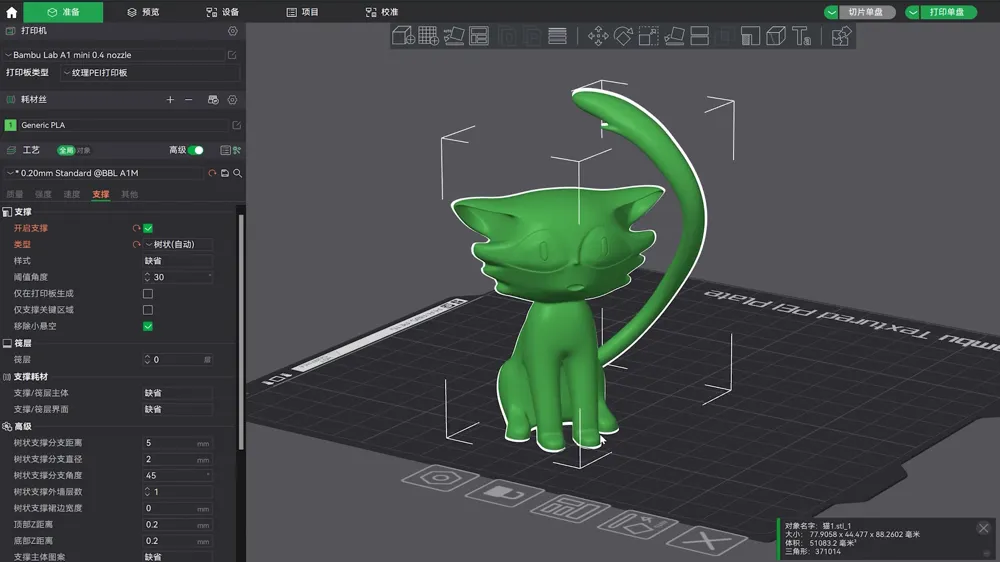This screenshot has width=1000, height=562.
Task: Open the support 类型 树状(自动) dropdown
Action: click(178, 244)
